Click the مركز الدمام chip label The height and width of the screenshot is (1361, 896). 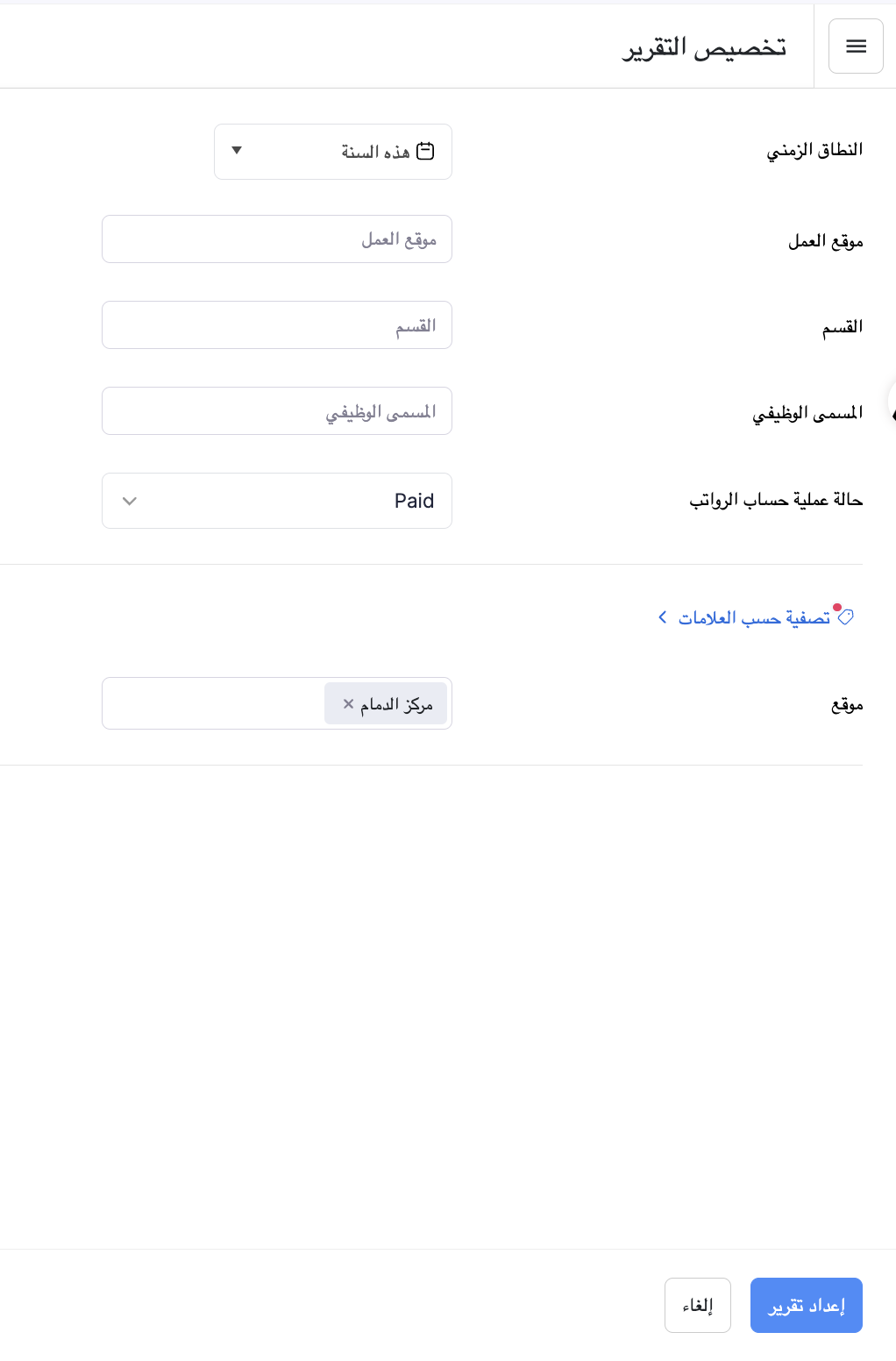[396, 704]
